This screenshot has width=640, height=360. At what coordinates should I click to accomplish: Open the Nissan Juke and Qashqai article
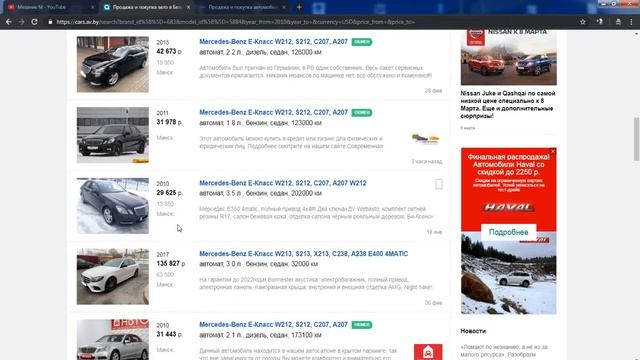(x=508, y=104)
